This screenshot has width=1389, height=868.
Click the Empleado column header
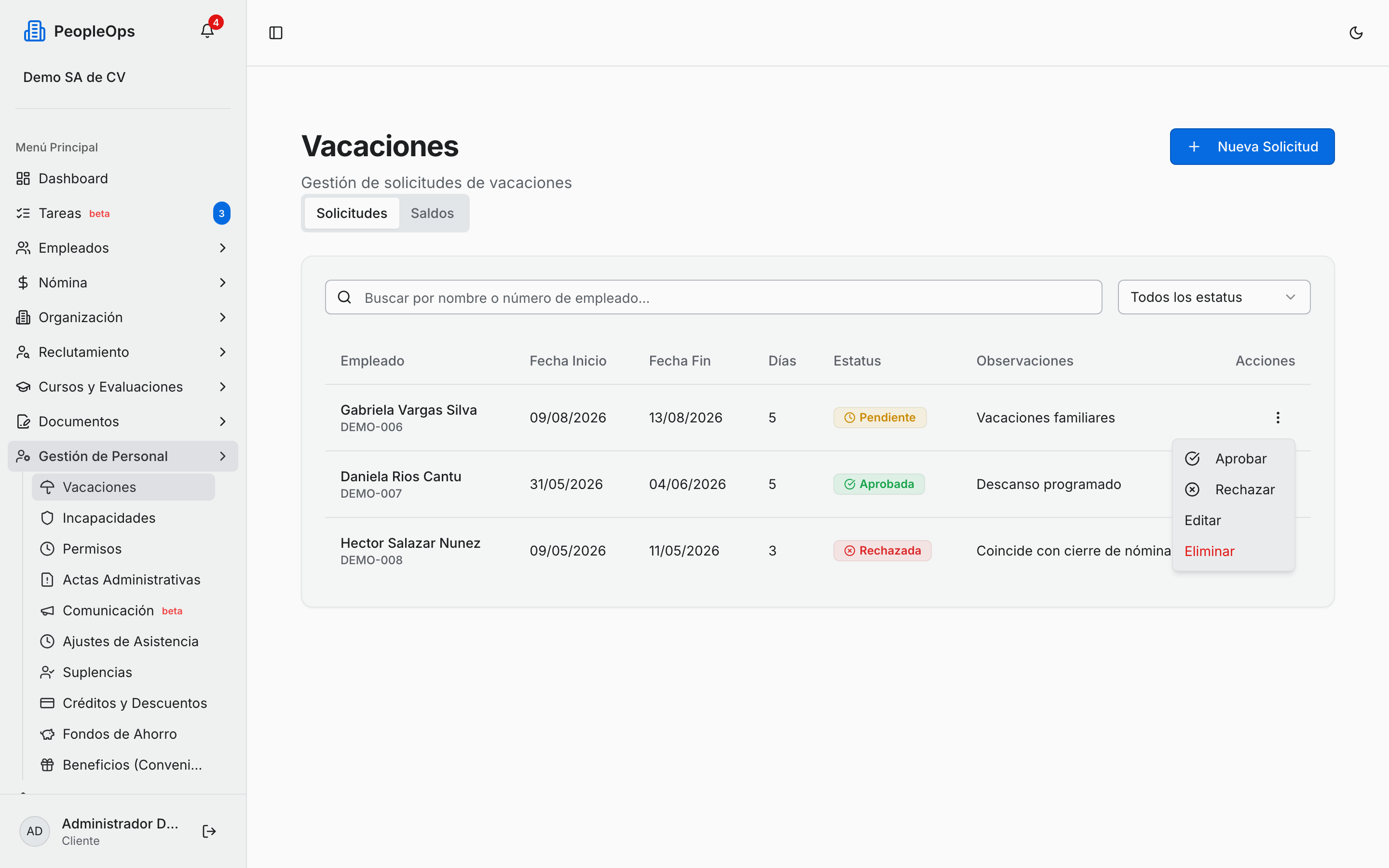(x=372, y=361)
